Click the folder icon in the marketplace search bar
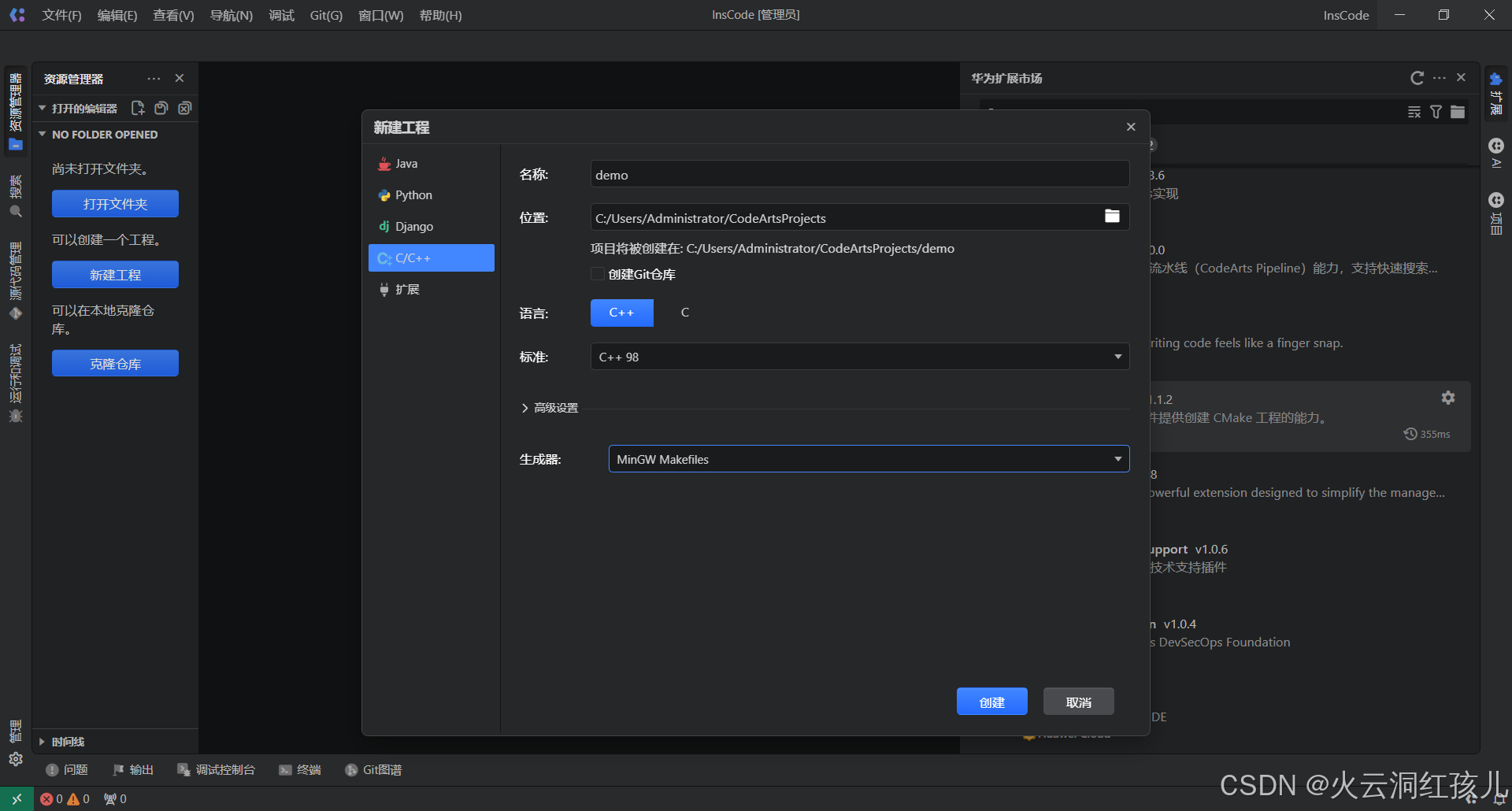Image resolution: width=1512 pixels, height=811 pixels. click(1458, 112)
